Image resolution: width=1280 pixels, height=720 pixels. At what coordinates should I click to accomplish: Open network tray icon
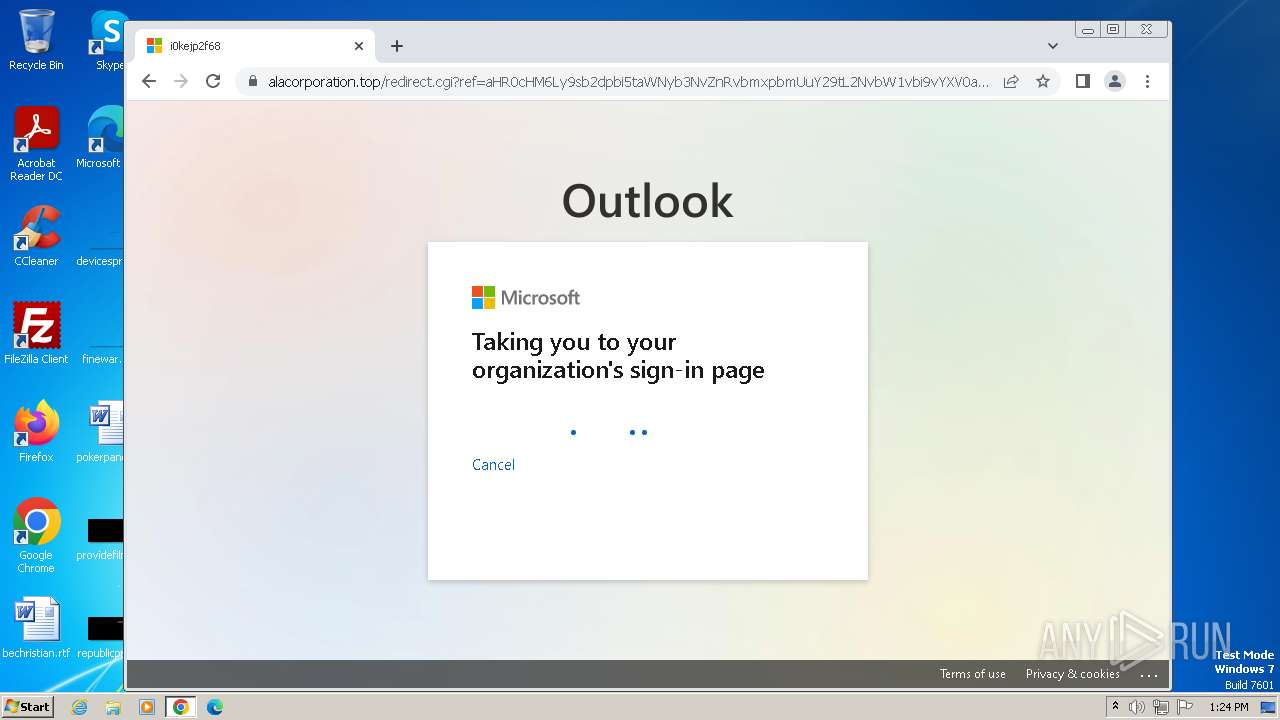click(x=1160, y=707)
